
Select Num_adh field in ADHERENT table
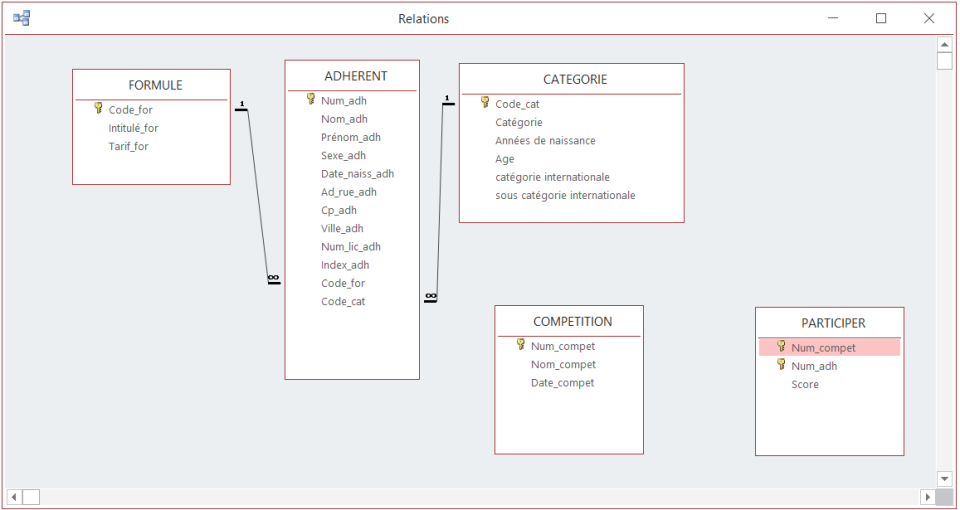(344, 101)
